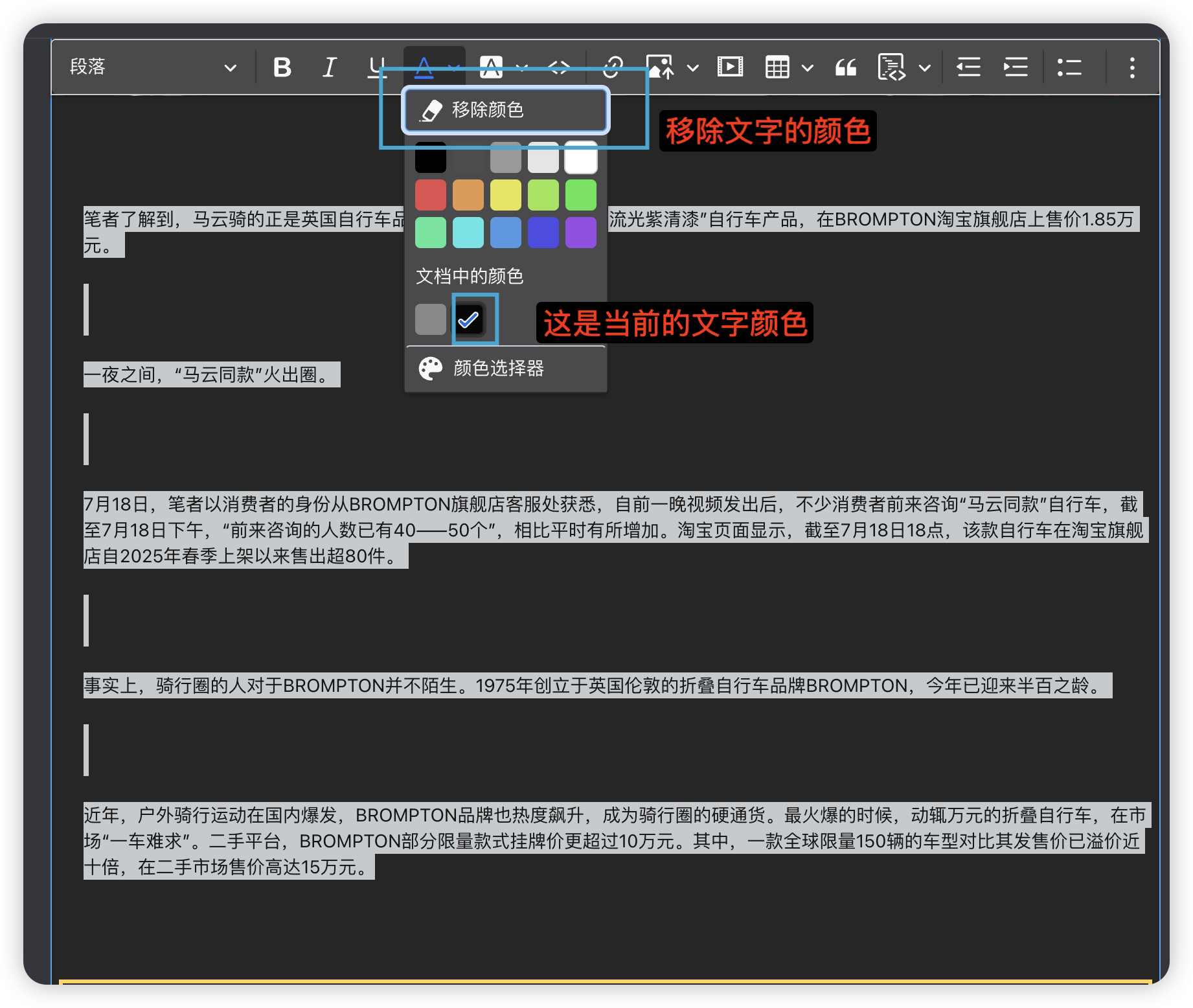Image resolution: width=1193 pixels, height=1008 pixels.
Task: Click 移除颜色 to remove font color
Action: [506, 110]
